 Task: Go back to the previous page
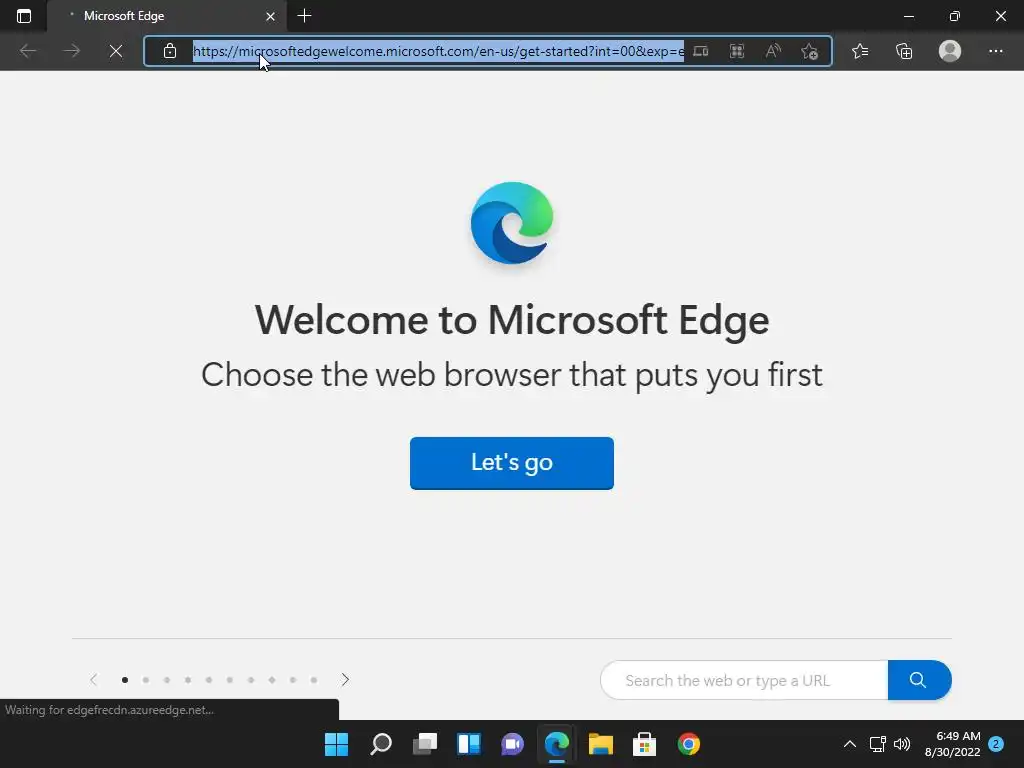pyautogui.click(x=27, y=51)
